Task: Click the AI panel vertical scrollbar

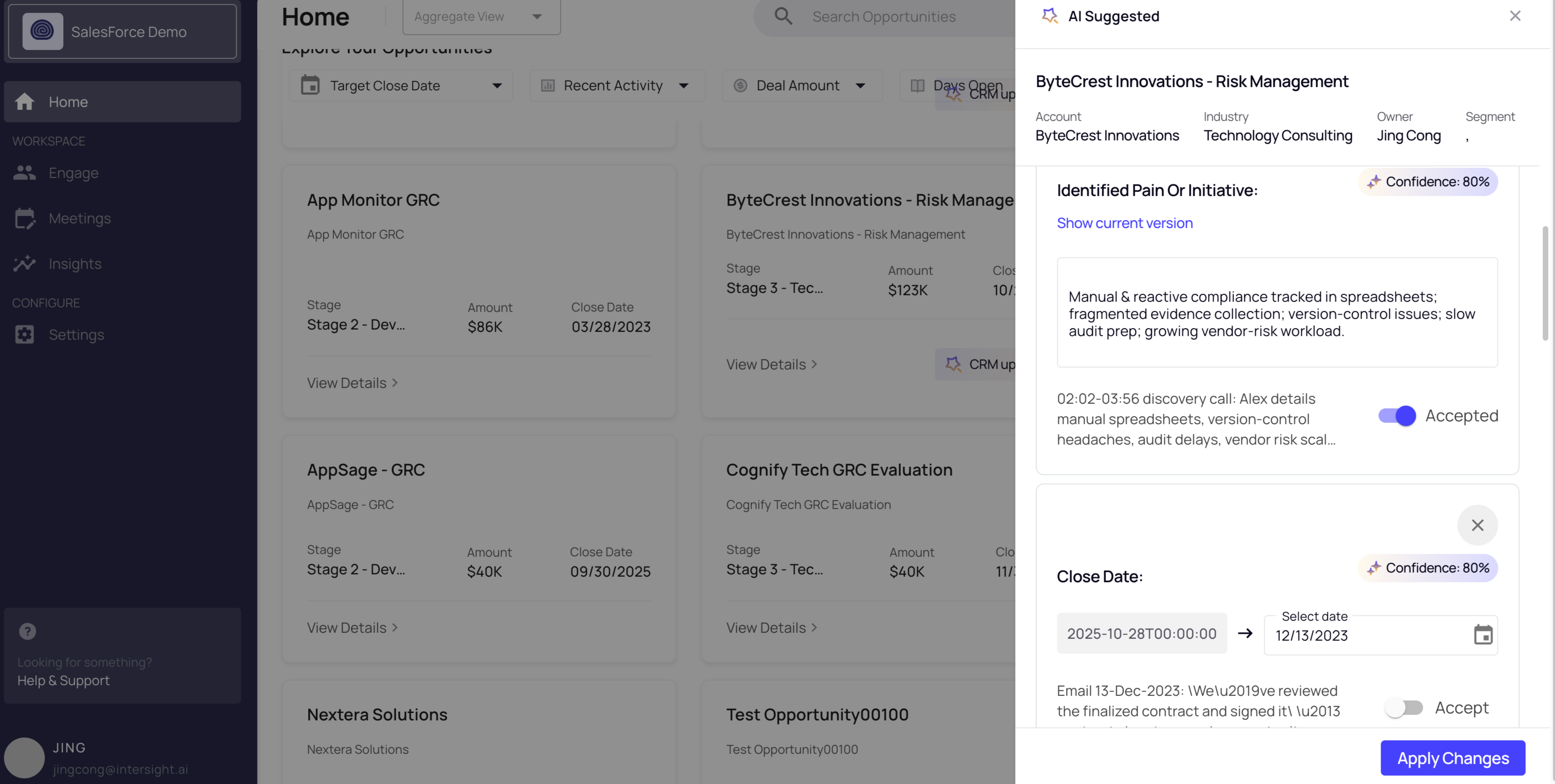Action: coord(1545,283)
